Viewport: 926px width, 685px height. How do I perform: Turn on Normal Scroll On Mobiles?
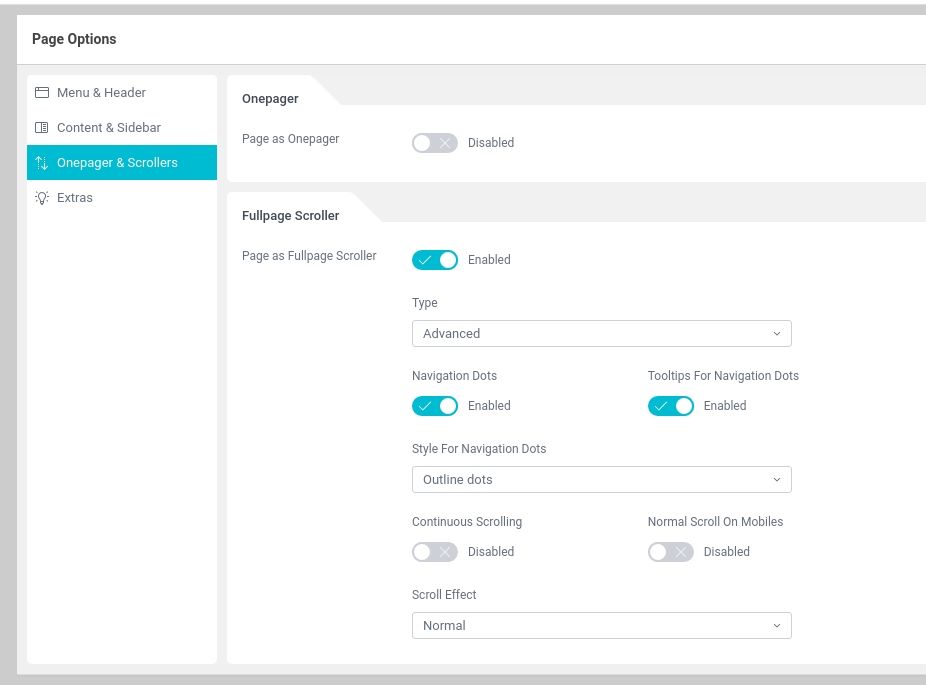[x=671, y=552]
